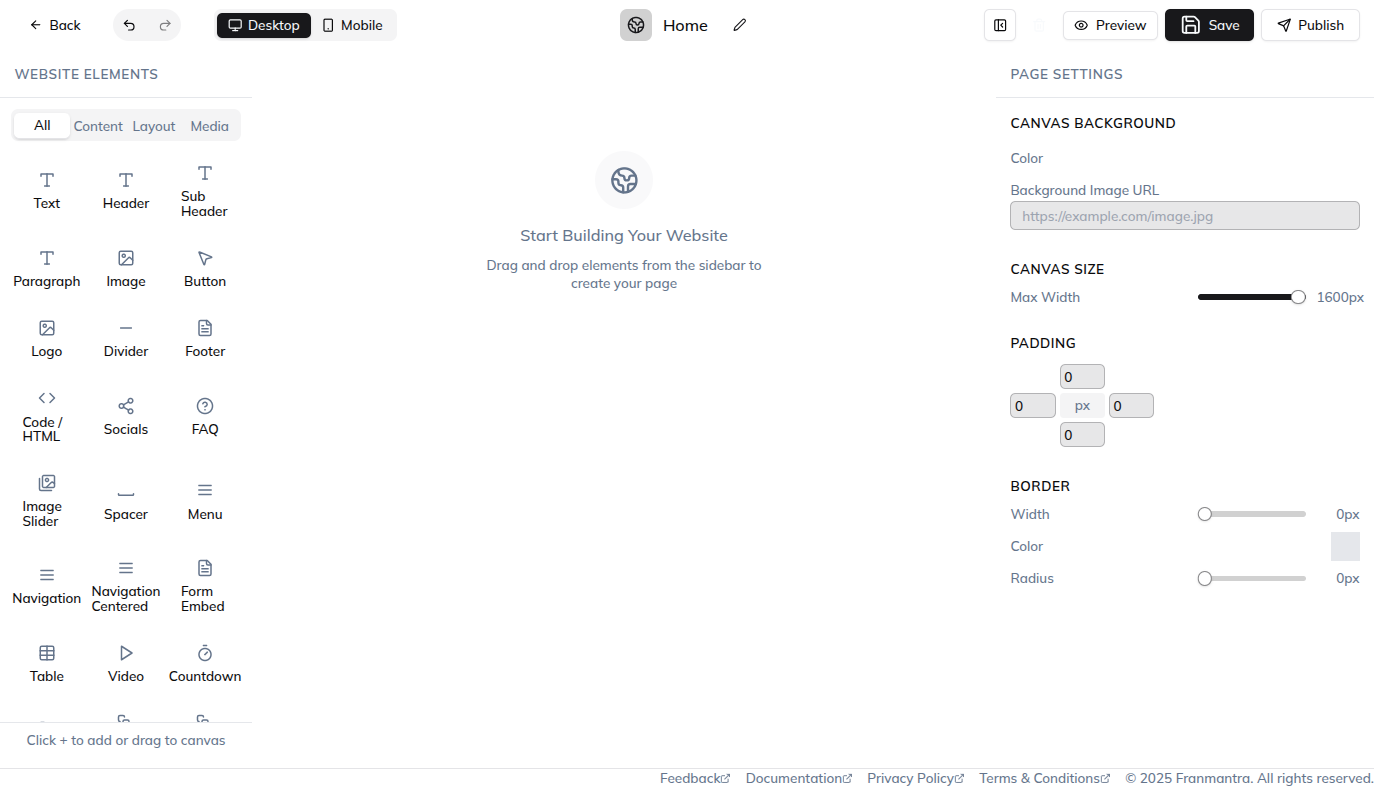Click the right padding input
1374x787 pixels.
pos(1131,406)
